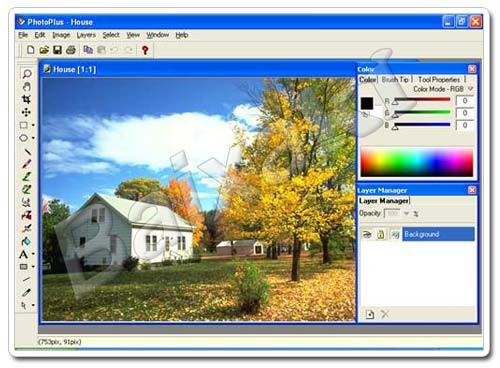Click the delete layer X icon
Image resolution: width=500 pixels, height=368 pixels.
coord(385,314)
